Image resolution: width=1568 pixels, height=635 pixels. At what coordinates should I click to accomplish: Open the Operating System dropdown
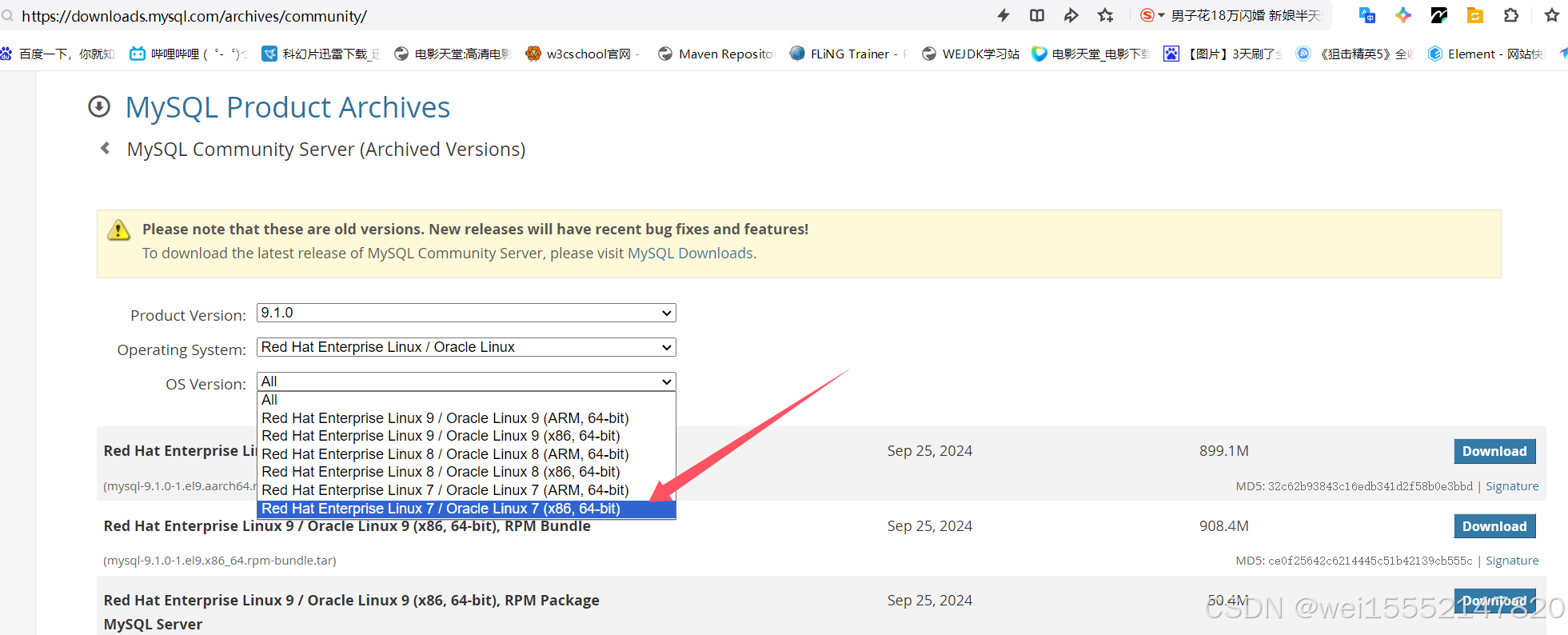466,347
